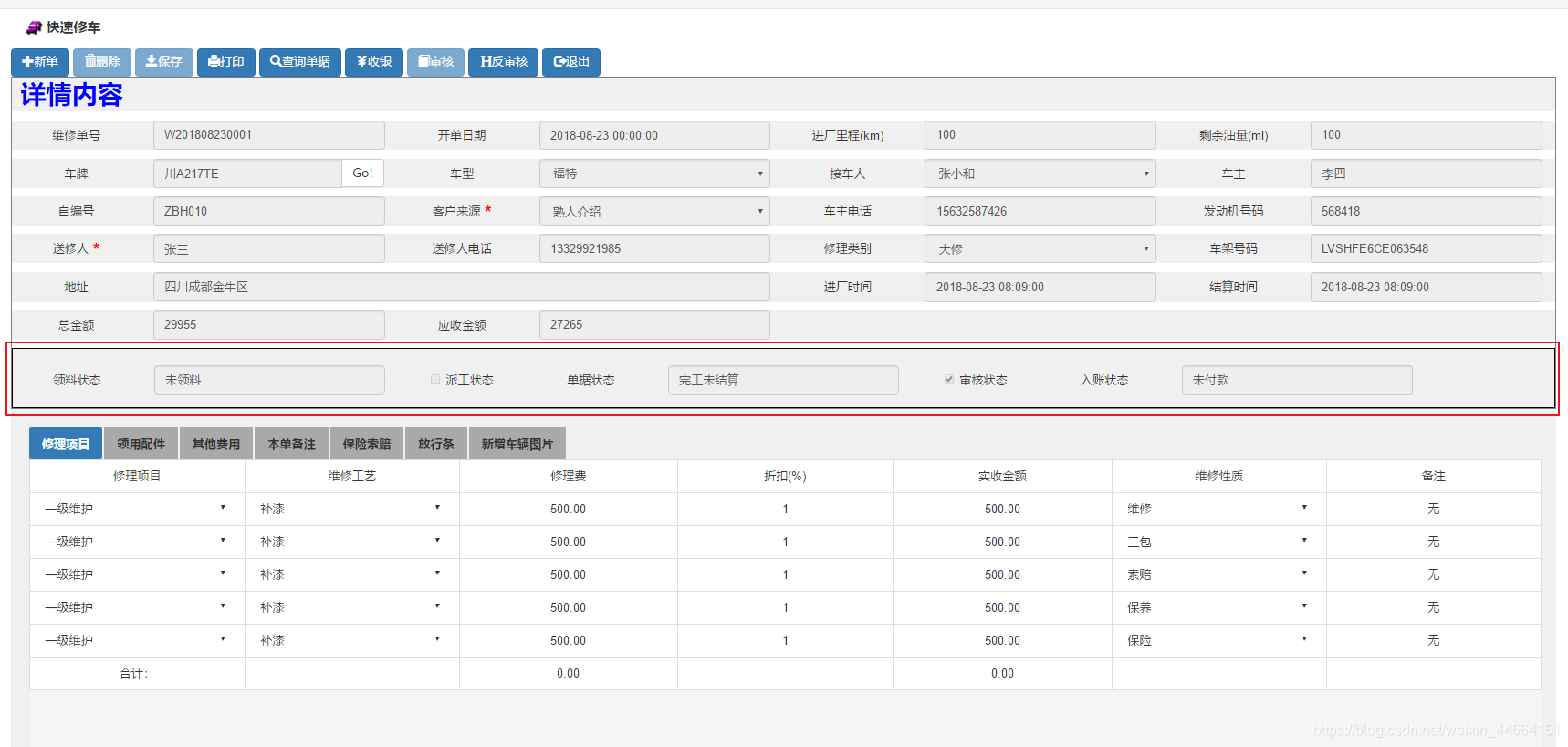1568x747 pixels.
Task: Click the 送修人 field showing 张三
Action: pos(269,248)
